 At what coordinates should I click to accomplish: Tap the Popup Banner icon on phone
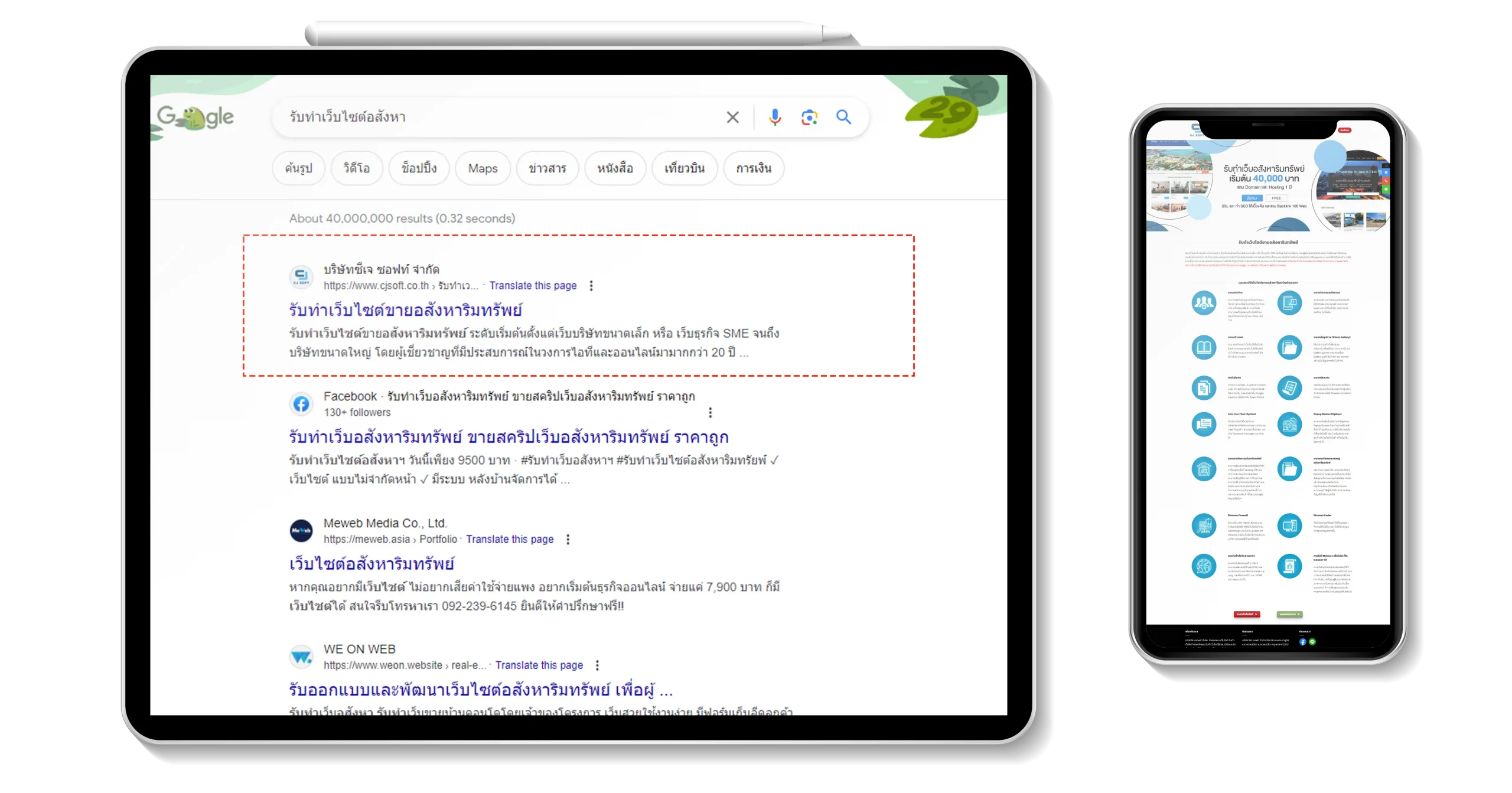[1289, 424]
